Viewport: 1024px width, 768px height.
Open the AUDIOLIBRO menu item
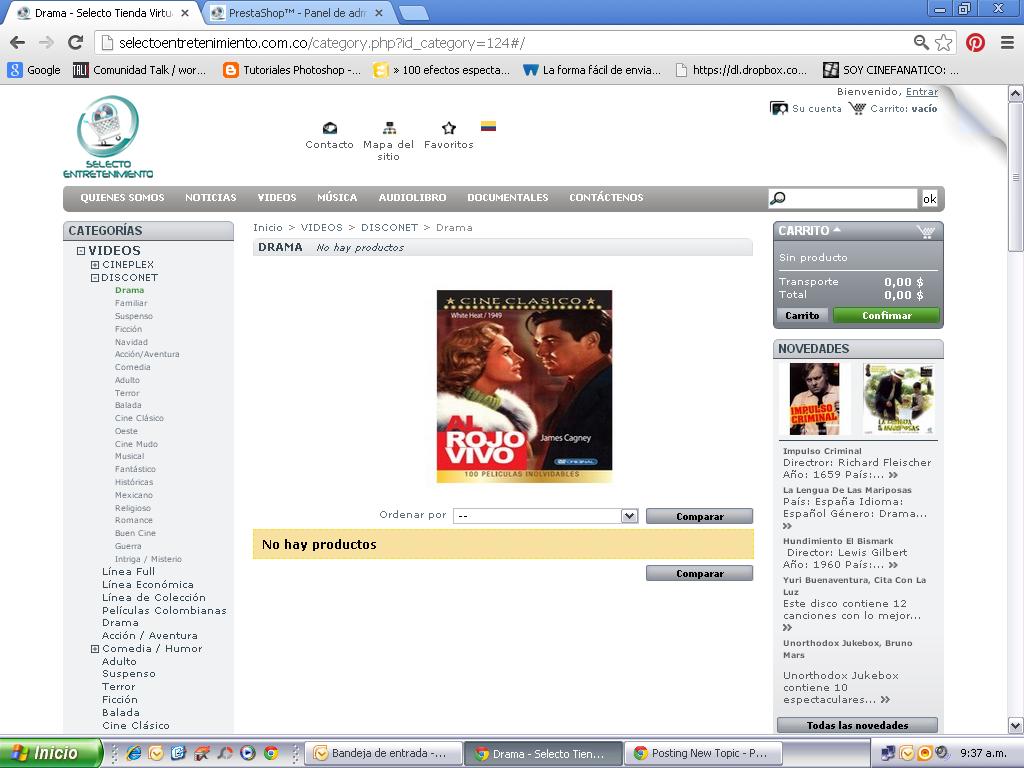pyautogui.click(x=412, y=197)
